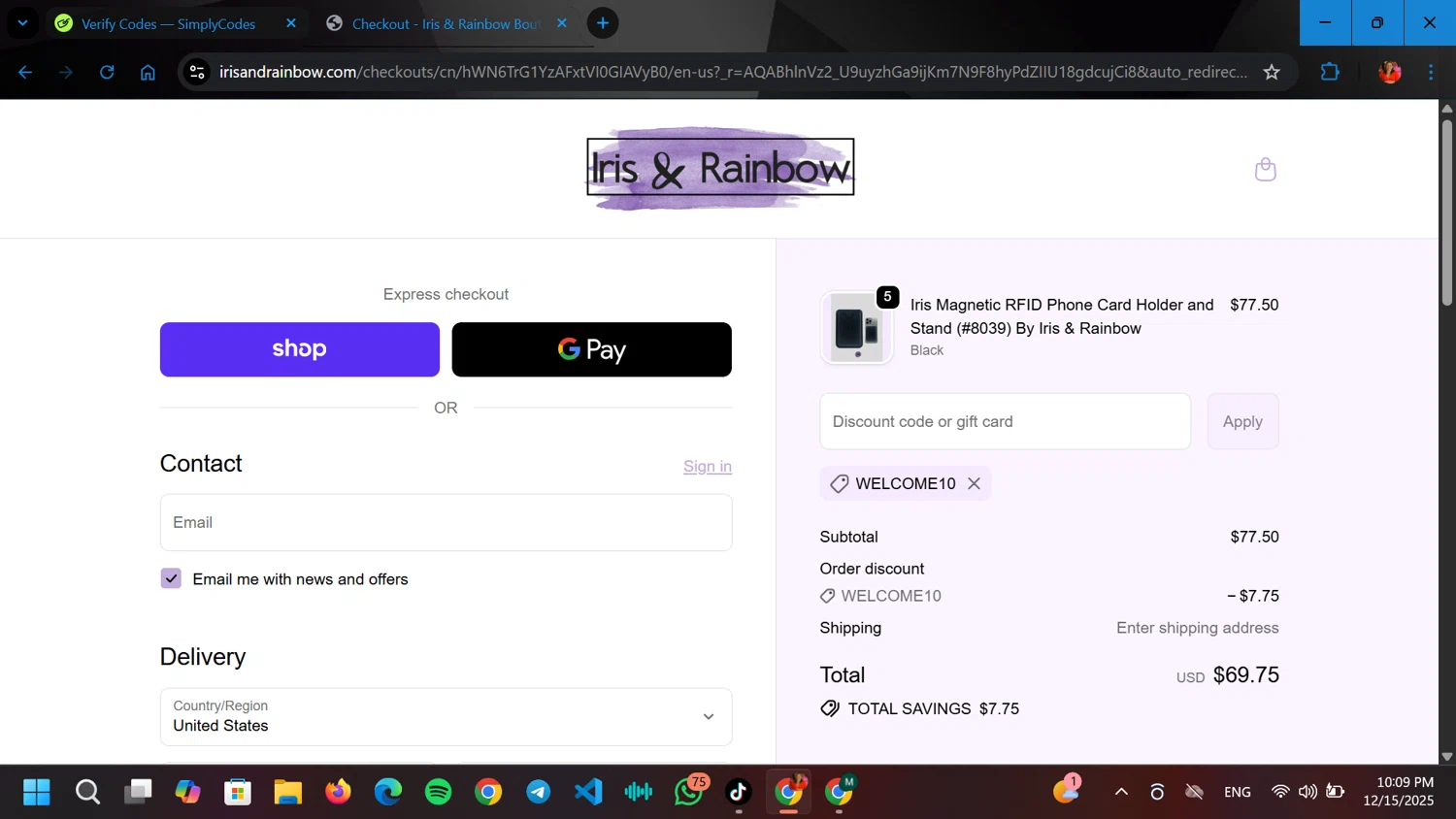
Task: Open TikTok from the taskbar
Action: tap(739, 792)
